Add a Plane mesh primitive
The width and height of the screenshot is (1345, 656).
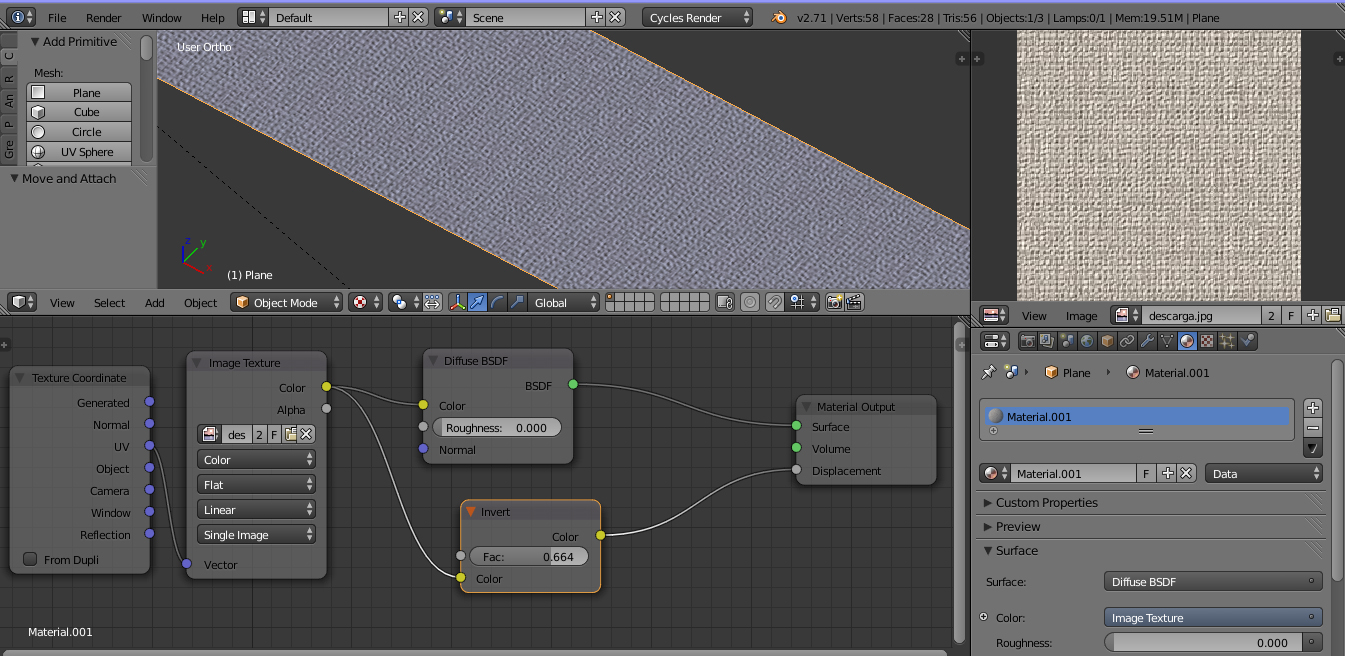point(79,93)
